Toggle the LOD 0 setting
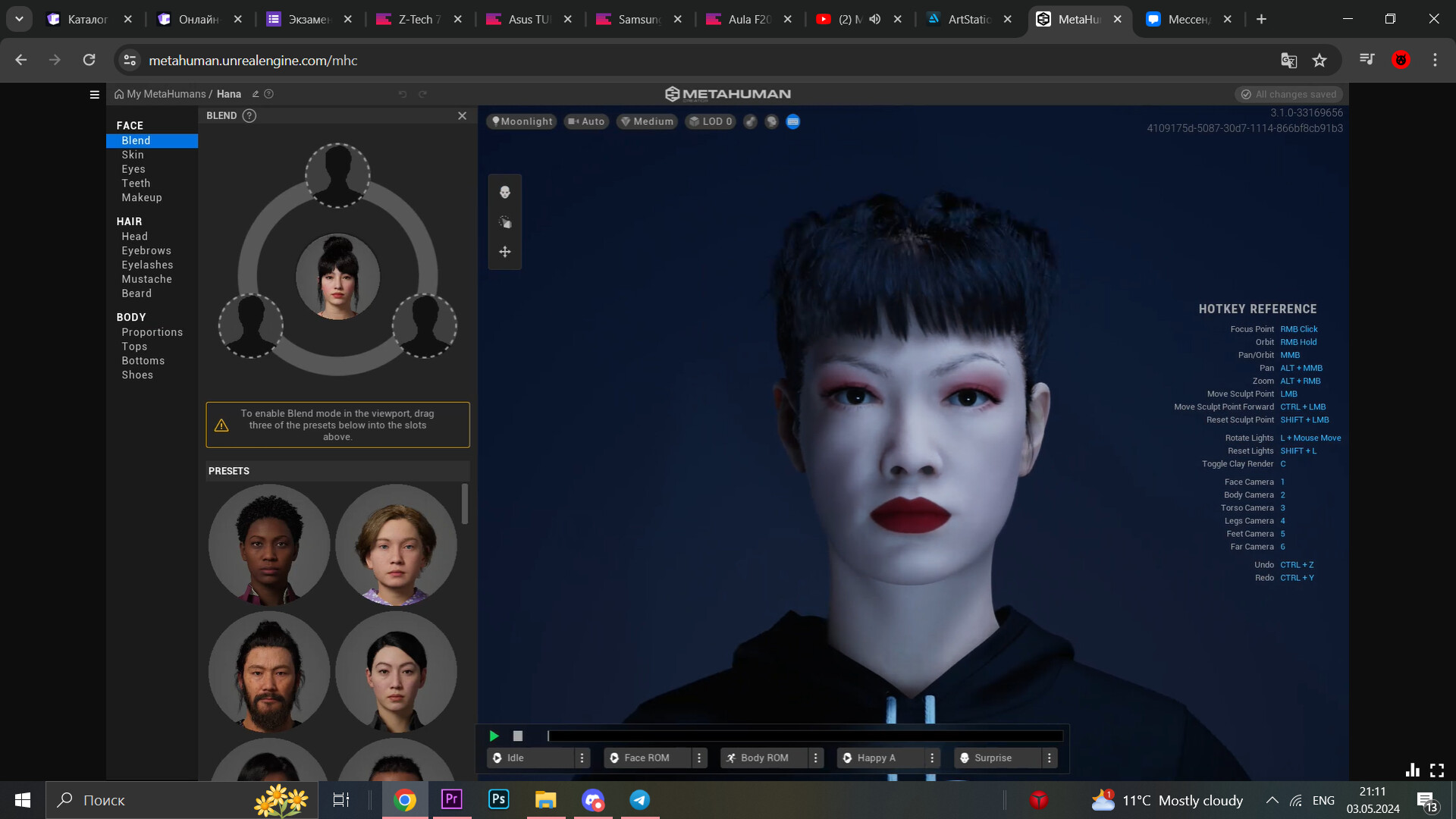This screenshot has width=1456, height=819. point(710,121)
